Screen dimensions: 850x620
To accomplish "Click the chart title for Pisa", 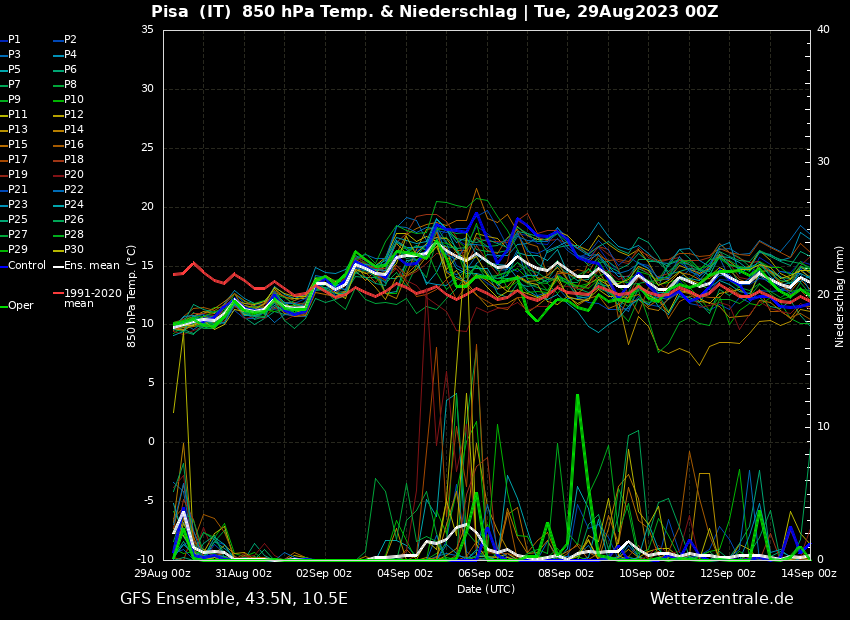I will click(434, 12).
